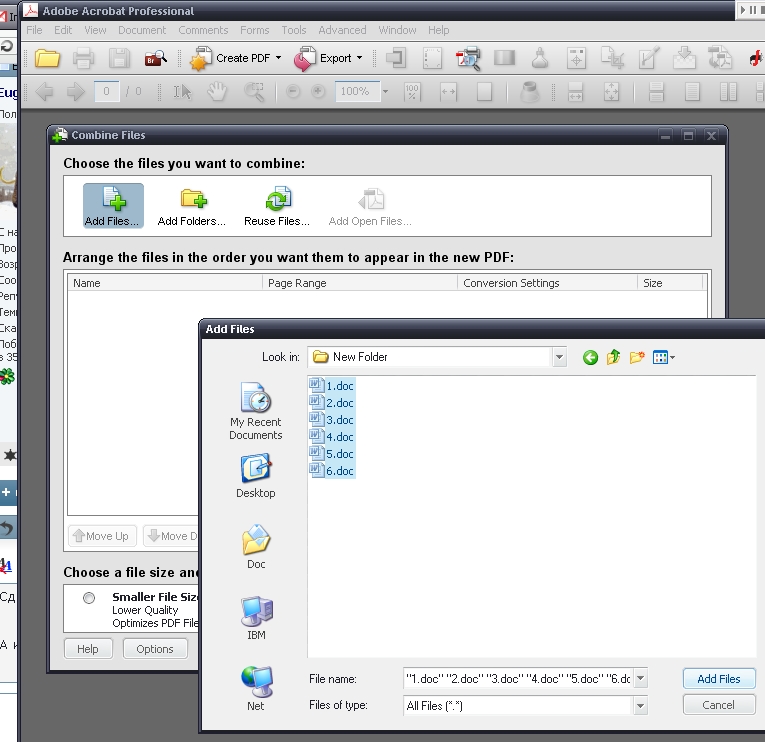Select the file 1.doc
This screenshot has height=742, width=765.
(x=332, y=386)
